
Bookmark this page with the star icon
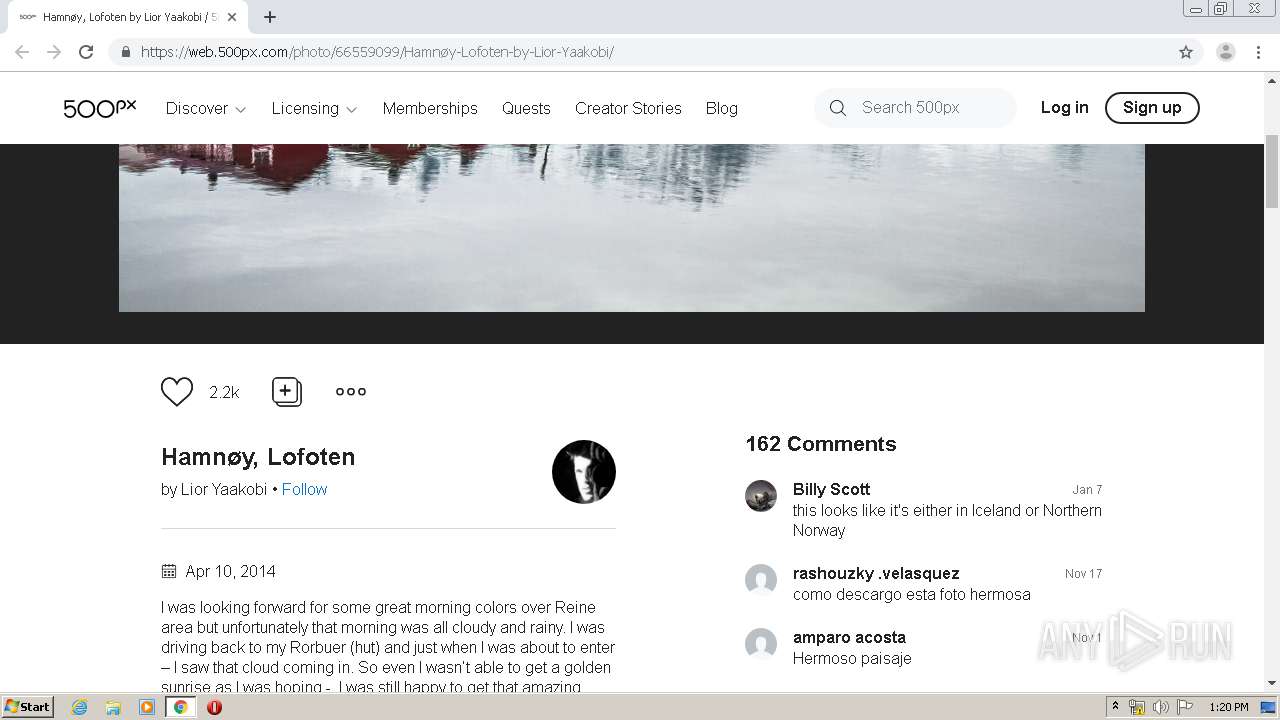coord(1186,52)
